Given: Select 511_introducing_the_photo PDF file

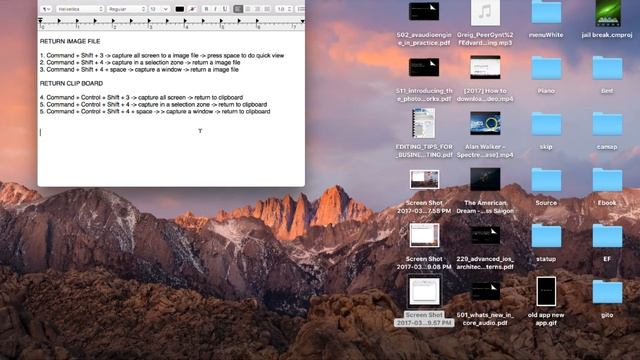Looking at the screenshot, I should coord(424,80).
